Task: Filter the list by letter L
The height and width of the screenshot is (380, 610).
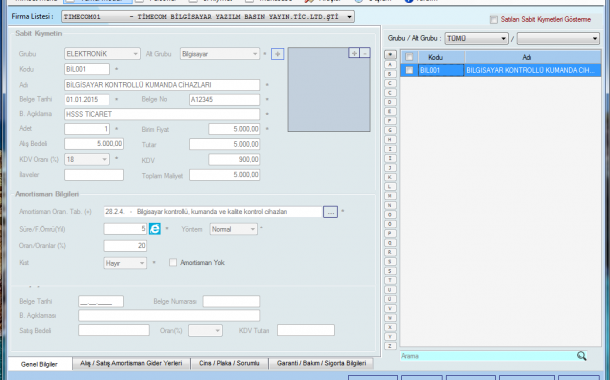Action: pyautogui.click(x=390, y=186)
